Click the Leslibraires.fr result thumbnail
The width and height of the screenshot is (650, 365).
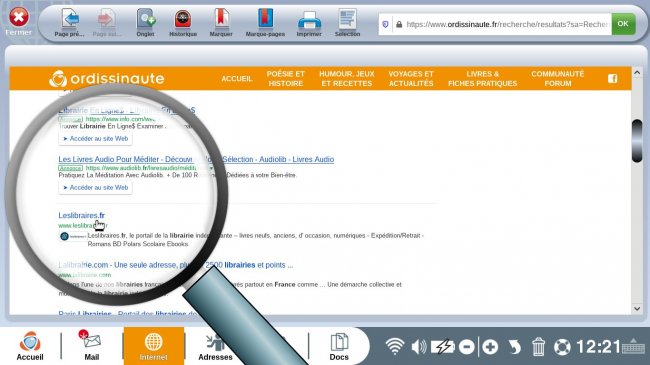coord(73,236)
